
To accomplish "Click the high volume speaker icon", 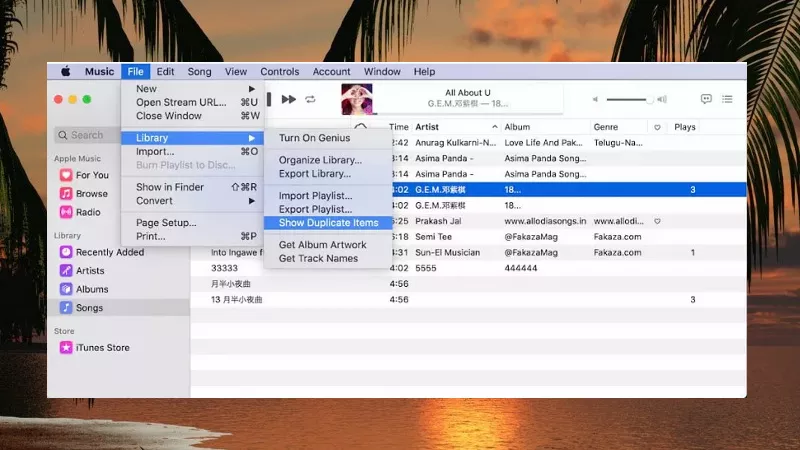I will pos(662,99).
